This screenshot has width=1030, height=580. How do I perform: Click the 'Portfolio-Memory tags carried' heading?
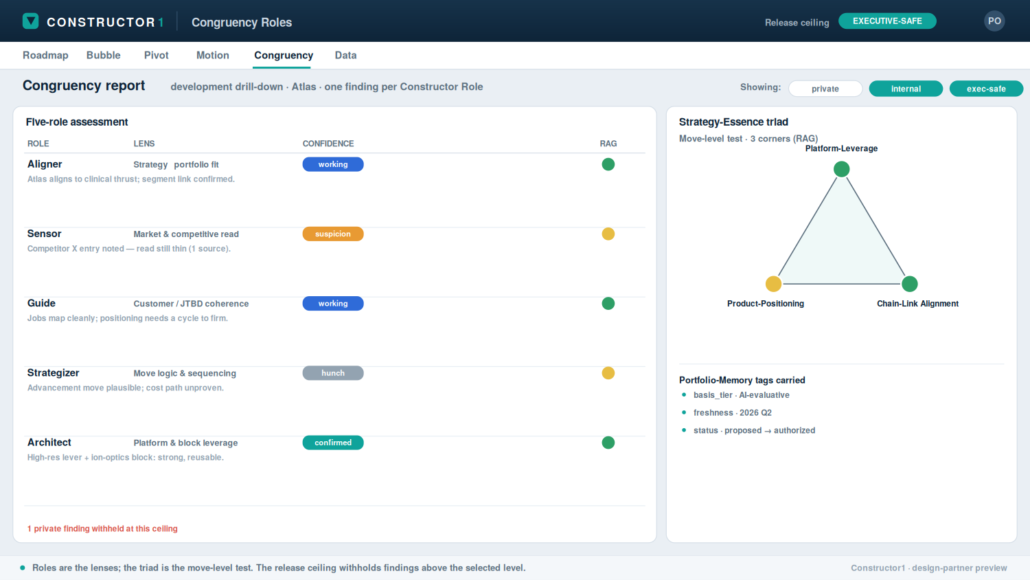(742, 380)
